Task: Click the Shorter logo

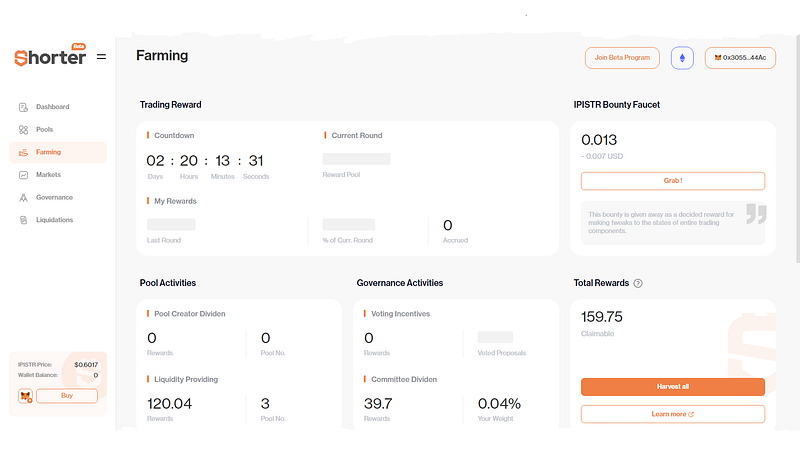Action: (50, 56)
